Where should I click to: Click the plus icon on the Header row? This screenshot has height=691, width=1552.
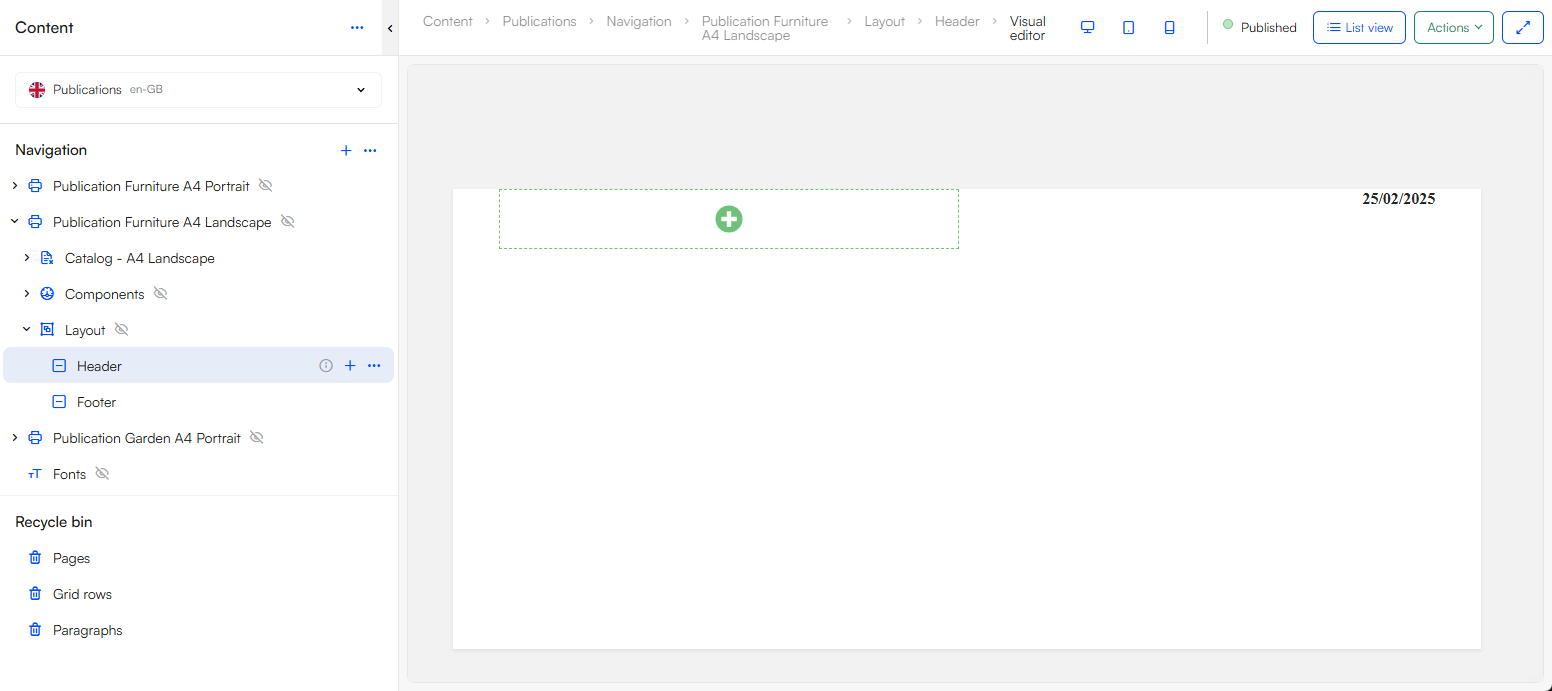pyautogui.click(x=350, y=365)
